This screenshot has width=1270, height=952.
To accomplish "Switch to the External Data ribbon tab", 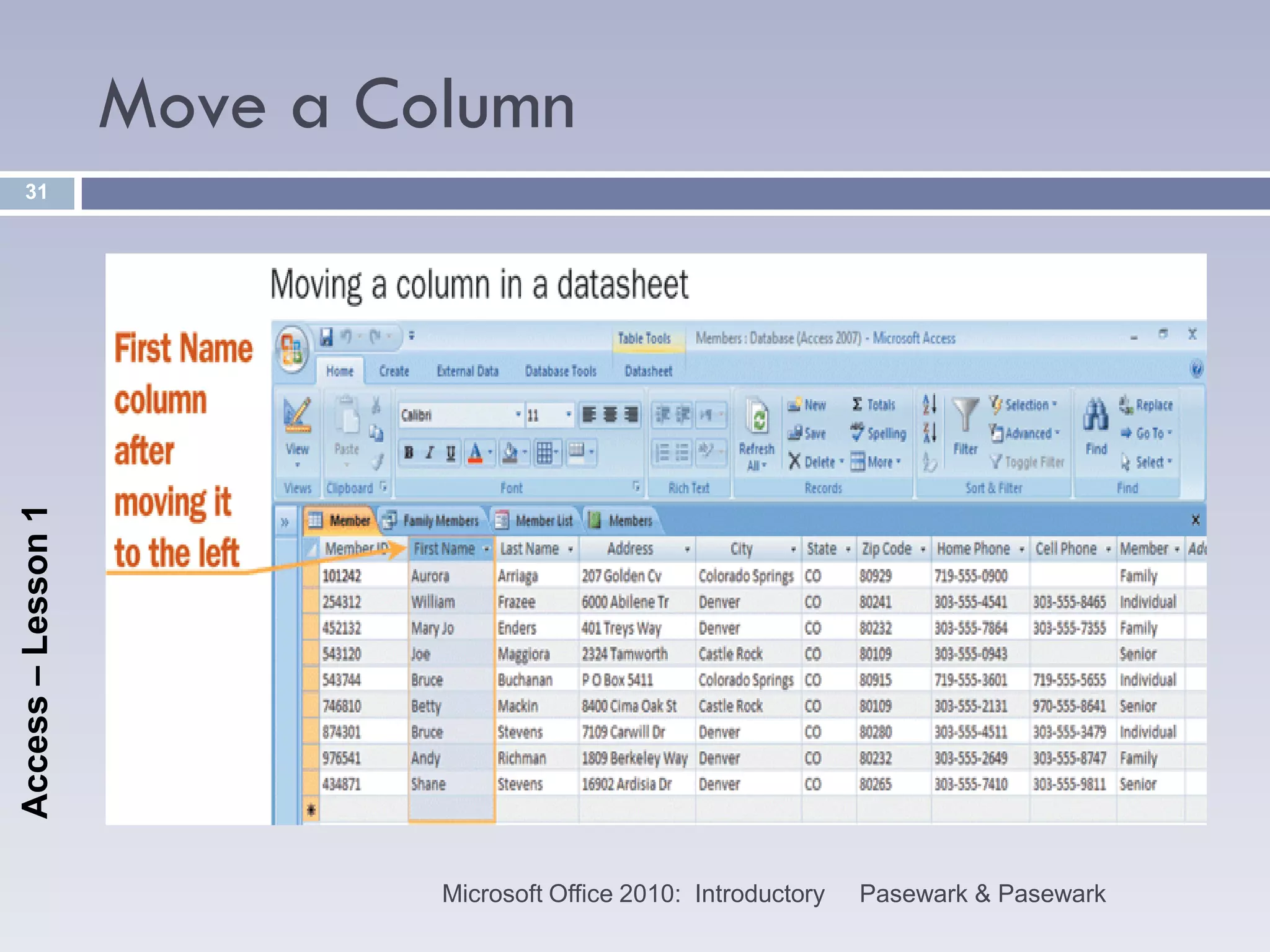I will pos(468,371).
